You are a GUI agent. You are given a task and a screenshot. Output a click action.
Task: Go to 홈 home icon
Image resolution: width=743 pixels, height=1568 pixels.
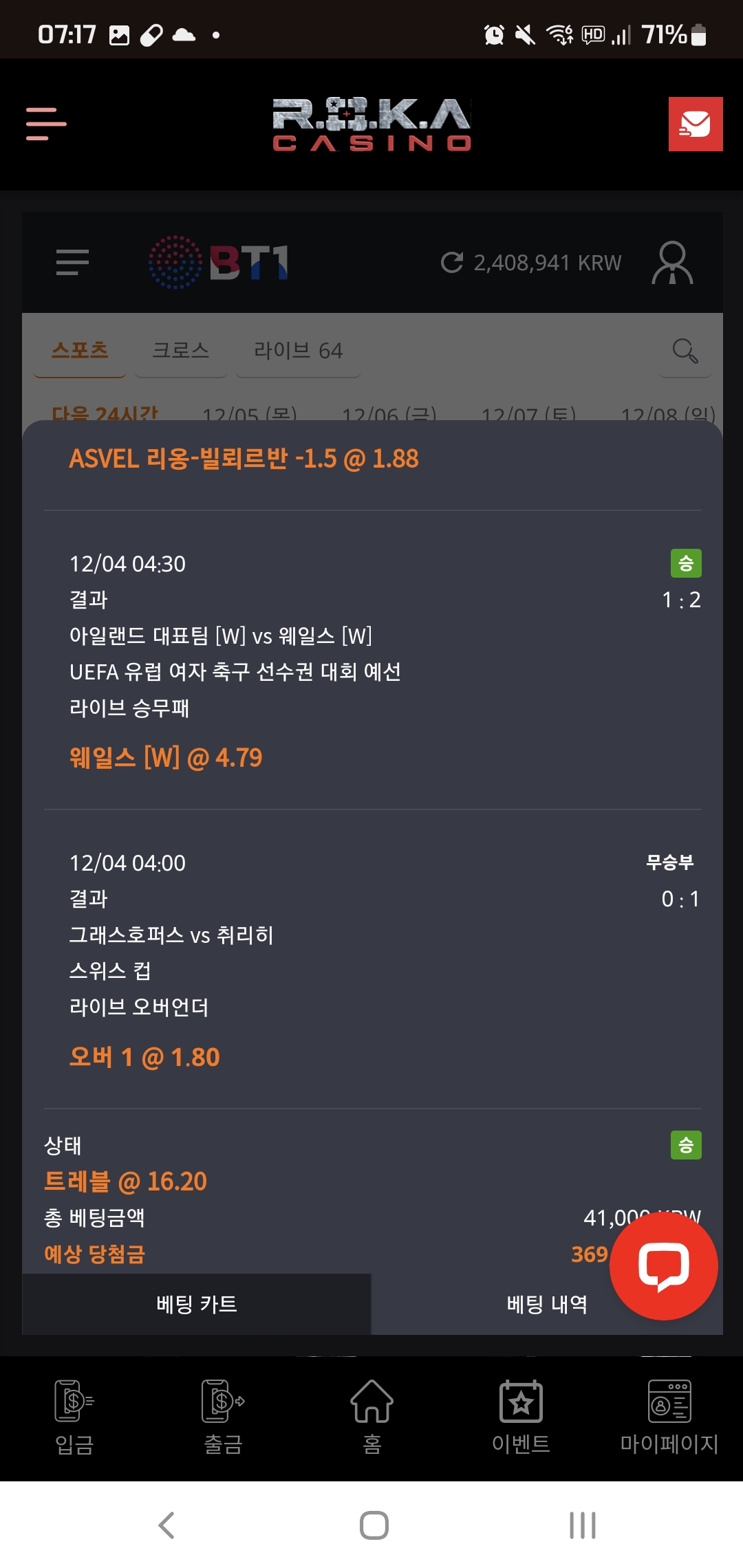[x=371, y=1417]
